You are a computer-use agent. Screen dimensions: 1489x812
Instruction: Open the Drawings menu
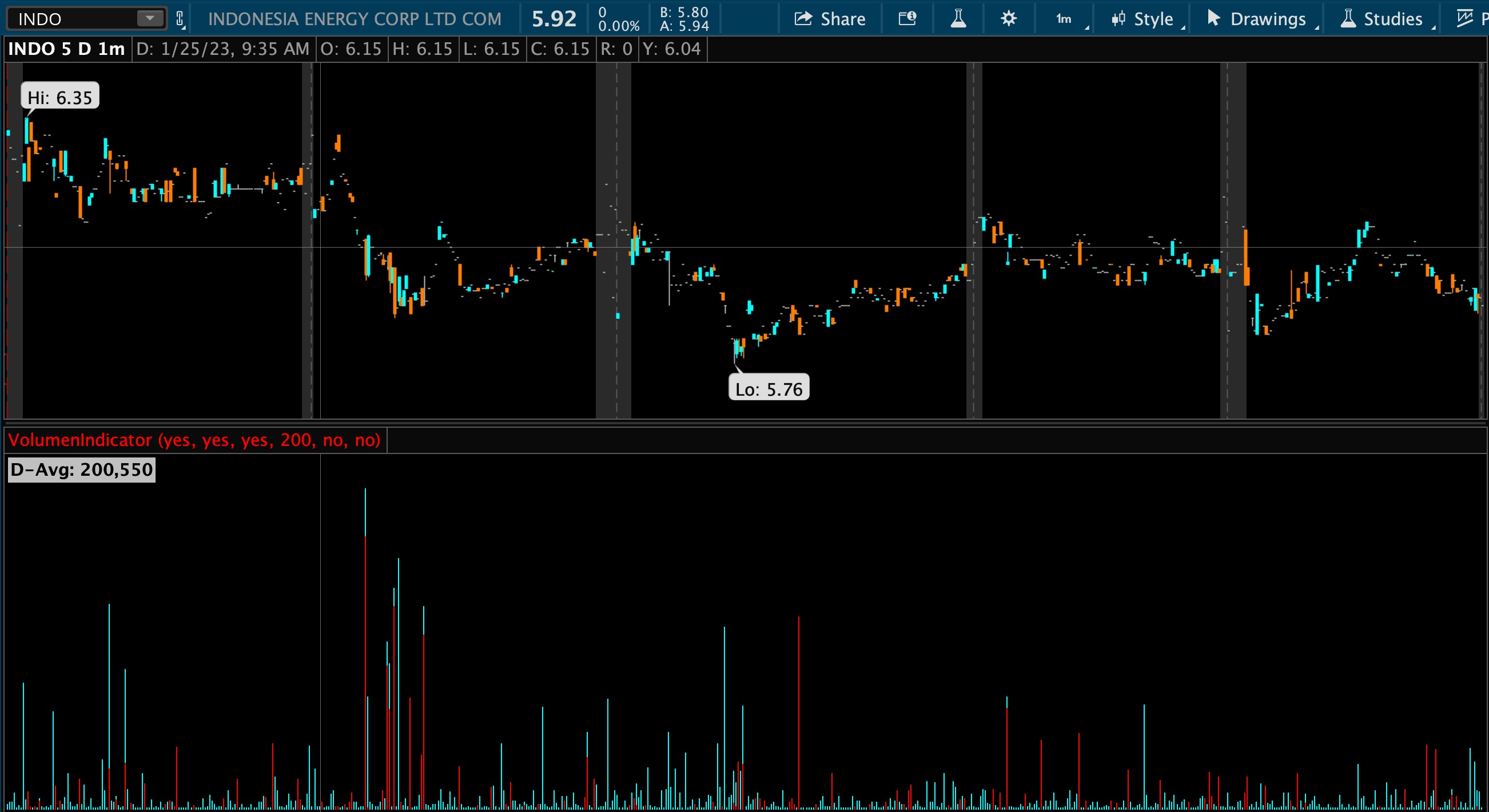click(1257, 19)
